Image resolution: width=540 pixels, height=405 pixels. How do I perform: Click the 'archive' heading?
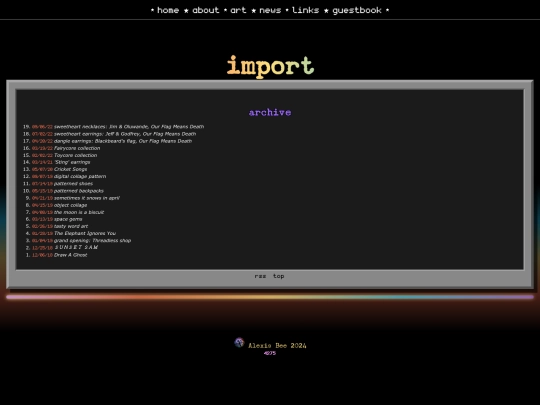click(x=270, y=113)
